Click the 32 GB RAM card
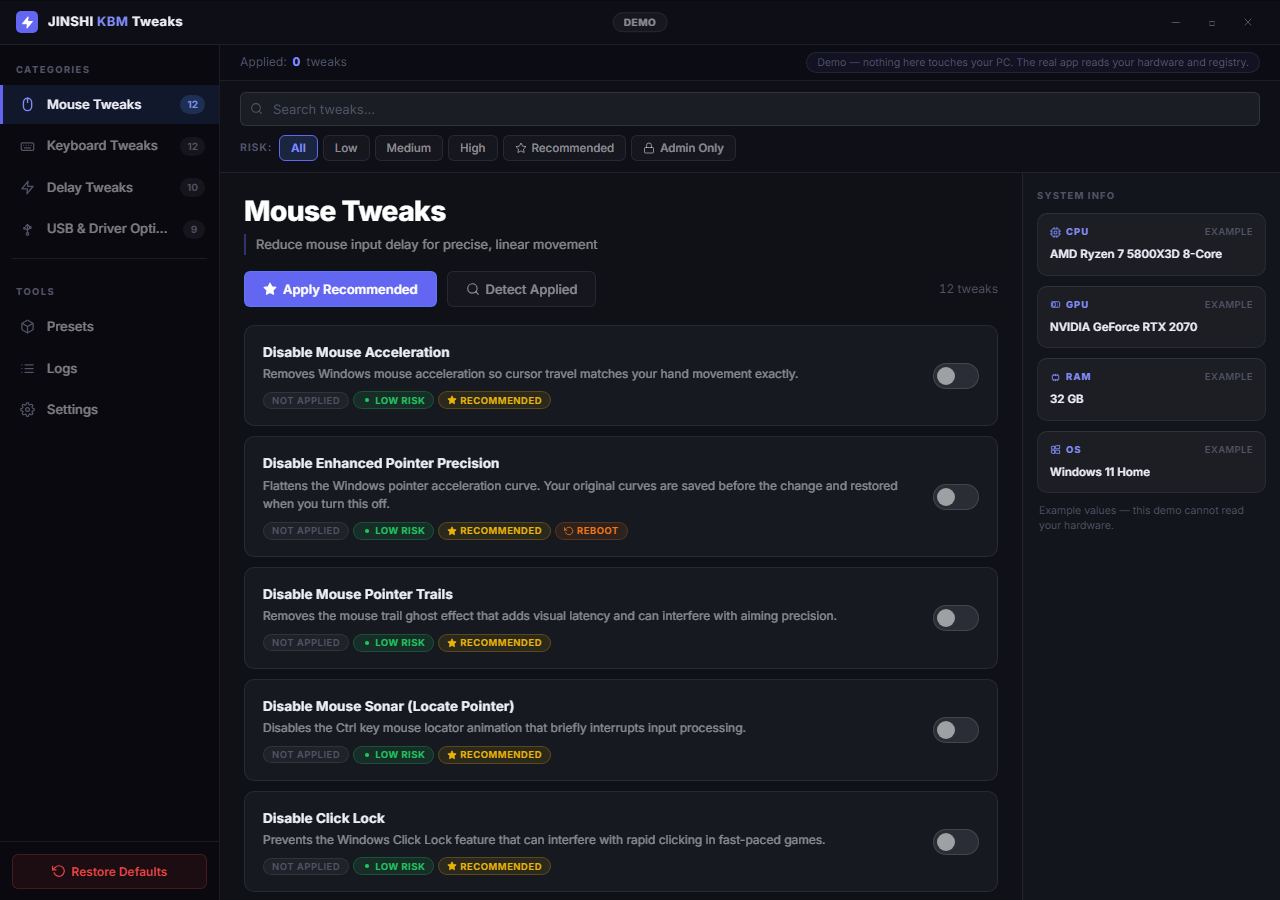The image size is (1280, 900). click(1151, 389)
